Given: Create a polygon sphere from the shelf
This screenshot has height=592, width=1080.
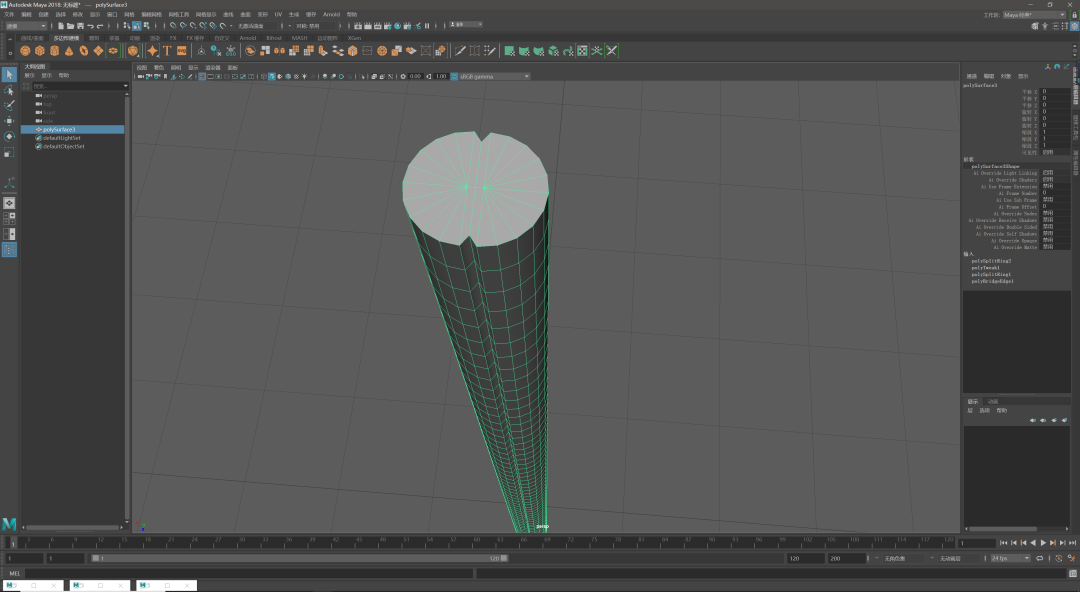Looking at the screenshot, I should tap(25, 50).
